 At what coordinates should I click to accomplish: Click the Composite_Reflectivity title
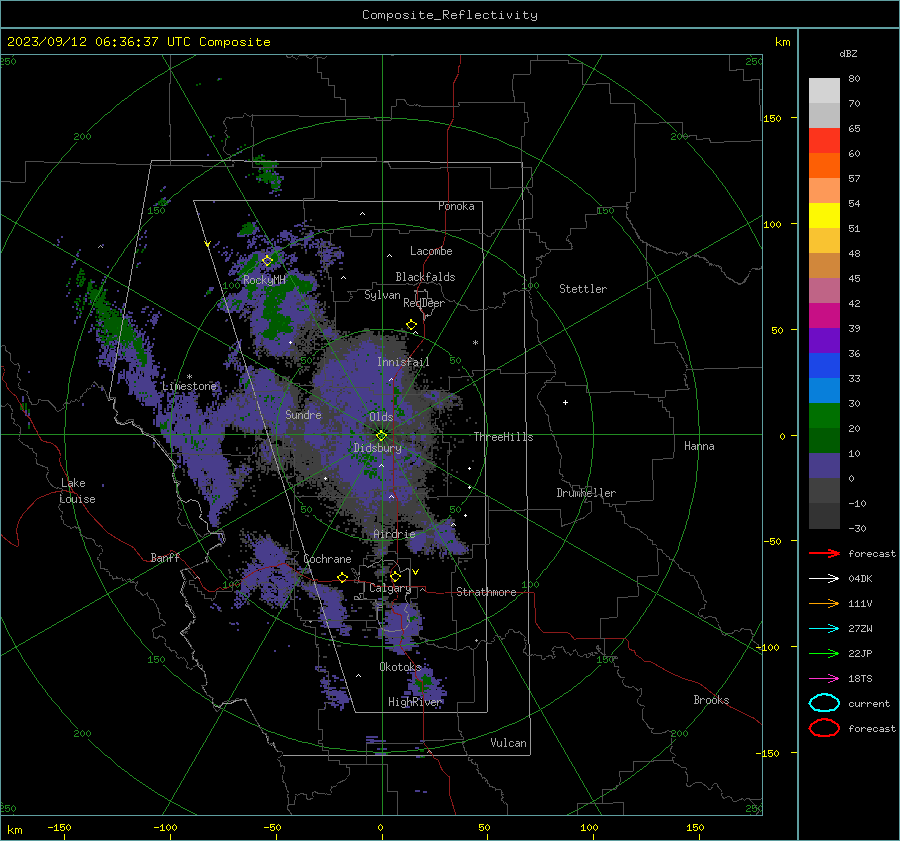[450, 15]
